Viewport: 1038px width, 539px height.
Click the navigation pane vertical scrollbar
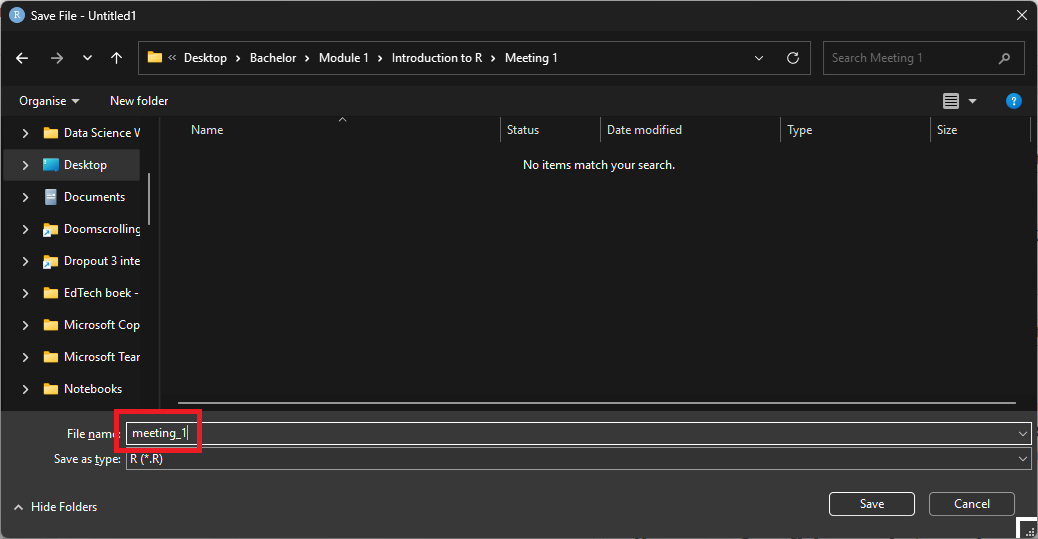(149, 199)
